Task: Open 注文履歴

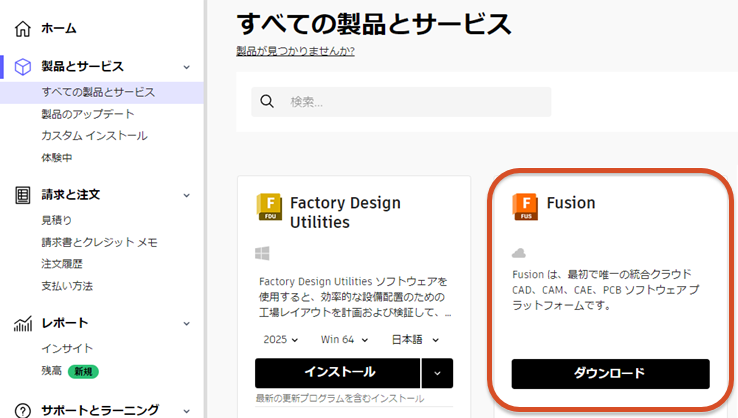Action: click(62, 264)
